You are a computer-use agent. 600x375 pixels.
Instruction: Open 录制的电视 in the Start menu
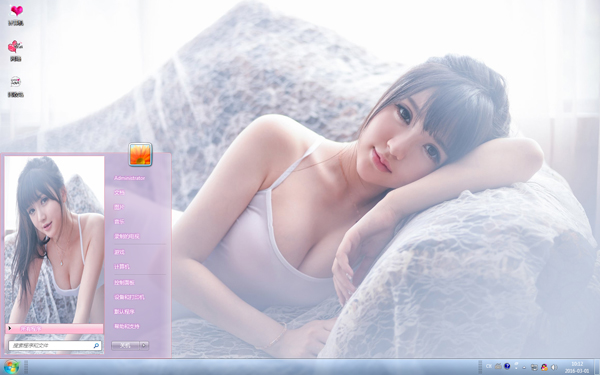[127, 236]
